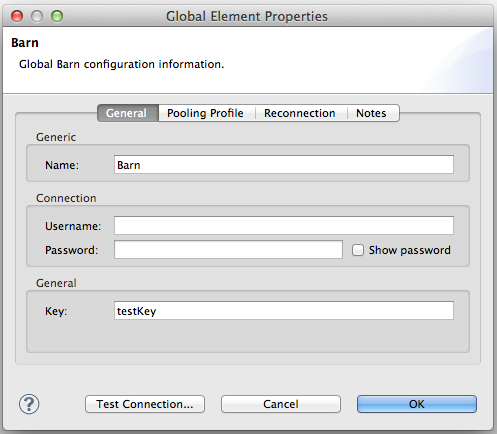This screenshot has height=434, width=497.
Task: Switch to the Reconnection tab
Action: [301, 113]
